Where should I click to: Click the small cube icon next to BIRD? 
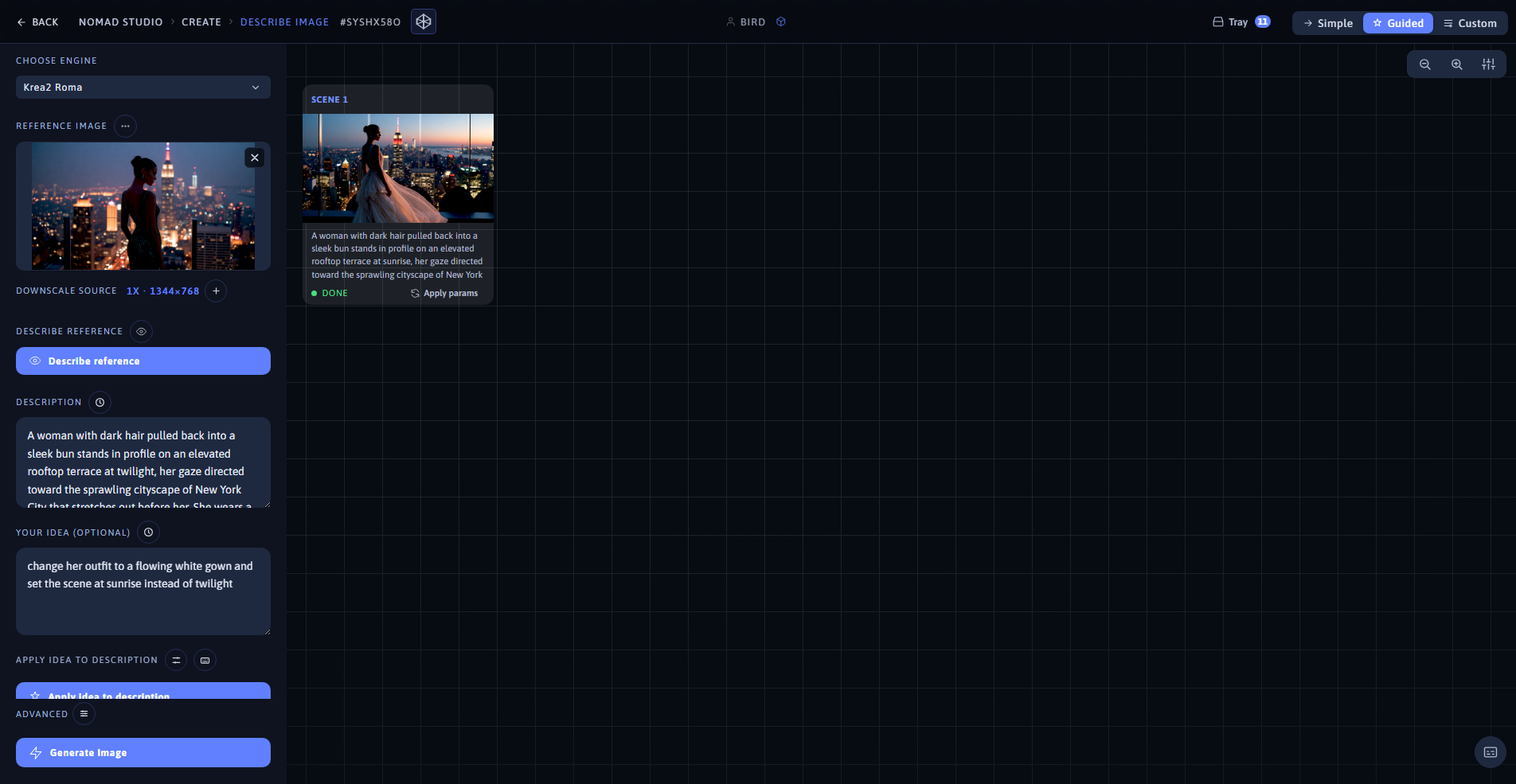tap(781, 21)
